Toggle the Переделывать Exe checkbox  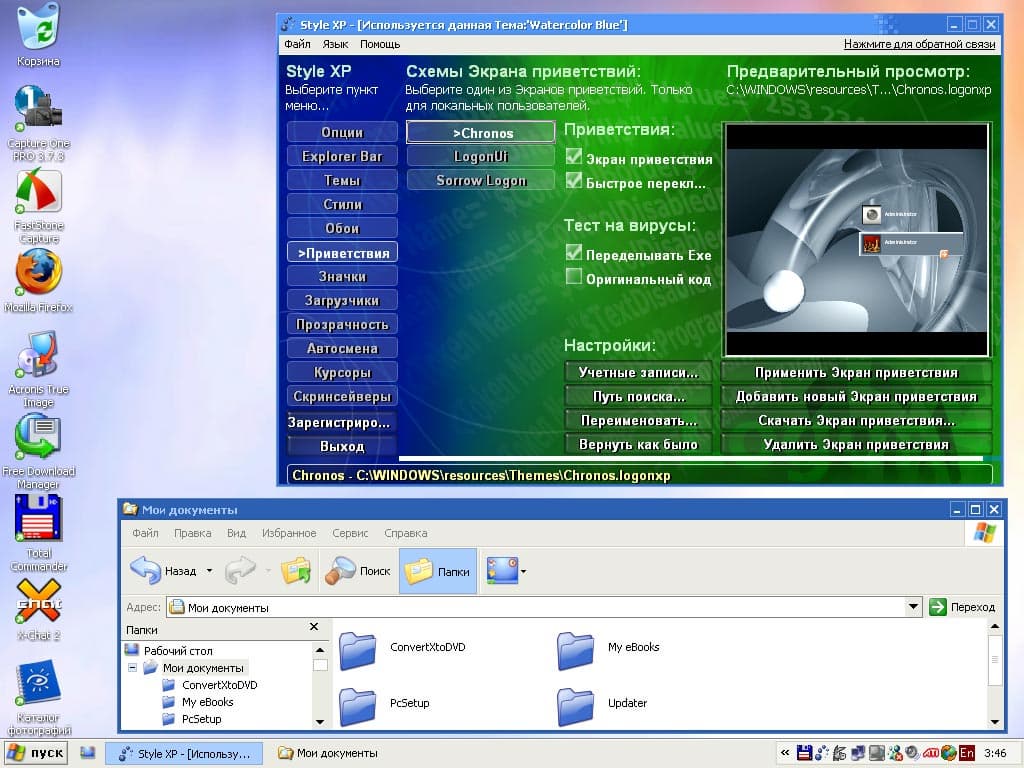coord(573,253)
